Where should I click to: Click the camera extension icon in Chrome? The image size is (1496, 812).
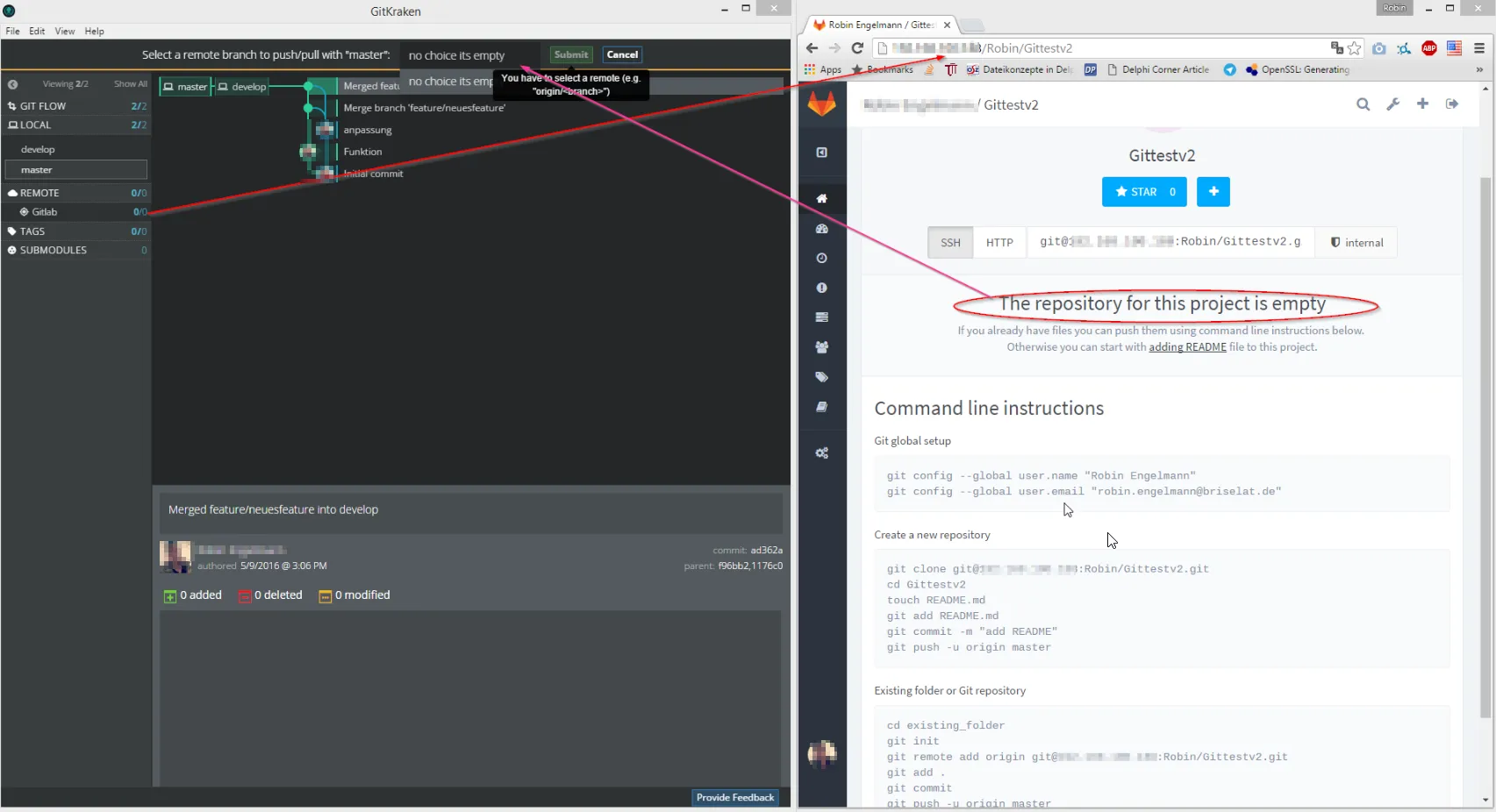[x=1379, y=48]
